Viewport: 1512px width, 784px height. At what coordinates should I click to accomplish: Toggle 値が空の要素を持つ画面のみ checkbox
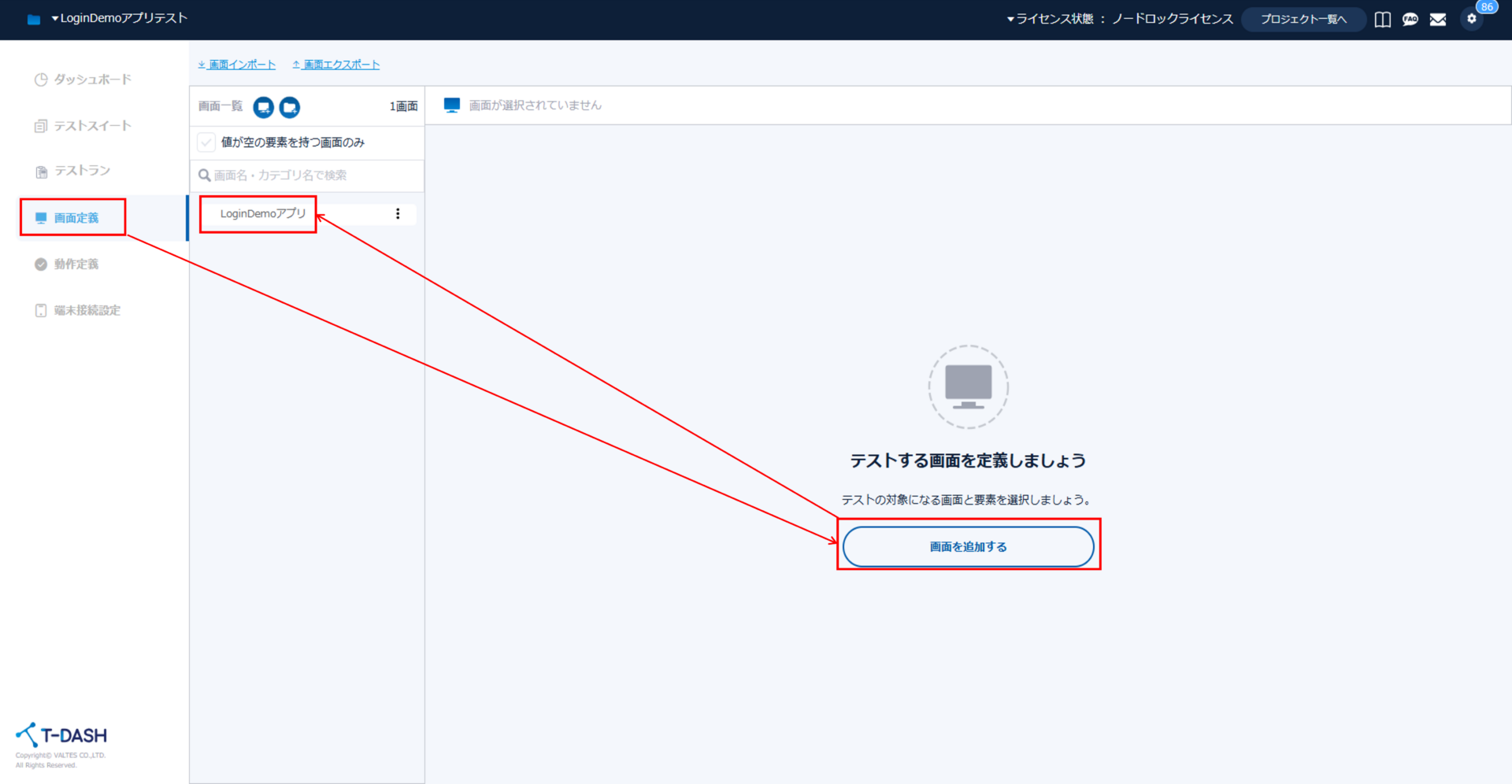pyautogui.click(x=206, y=142)
